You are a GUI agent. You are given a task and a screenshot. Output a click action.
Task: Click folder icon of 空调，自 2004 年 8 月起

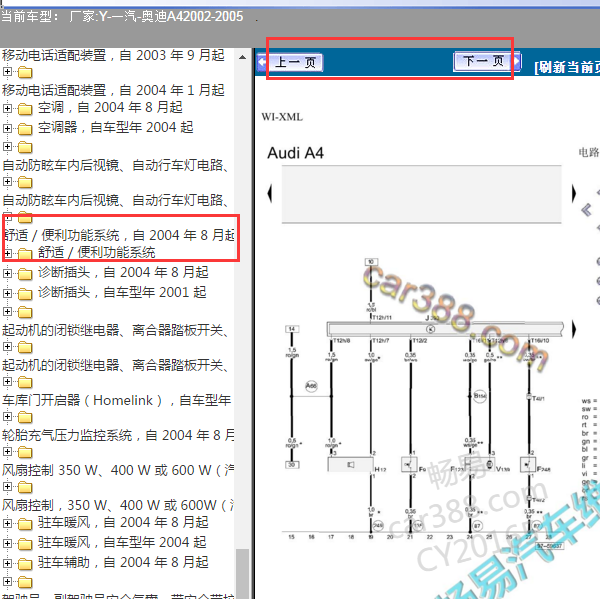(25, 109)
